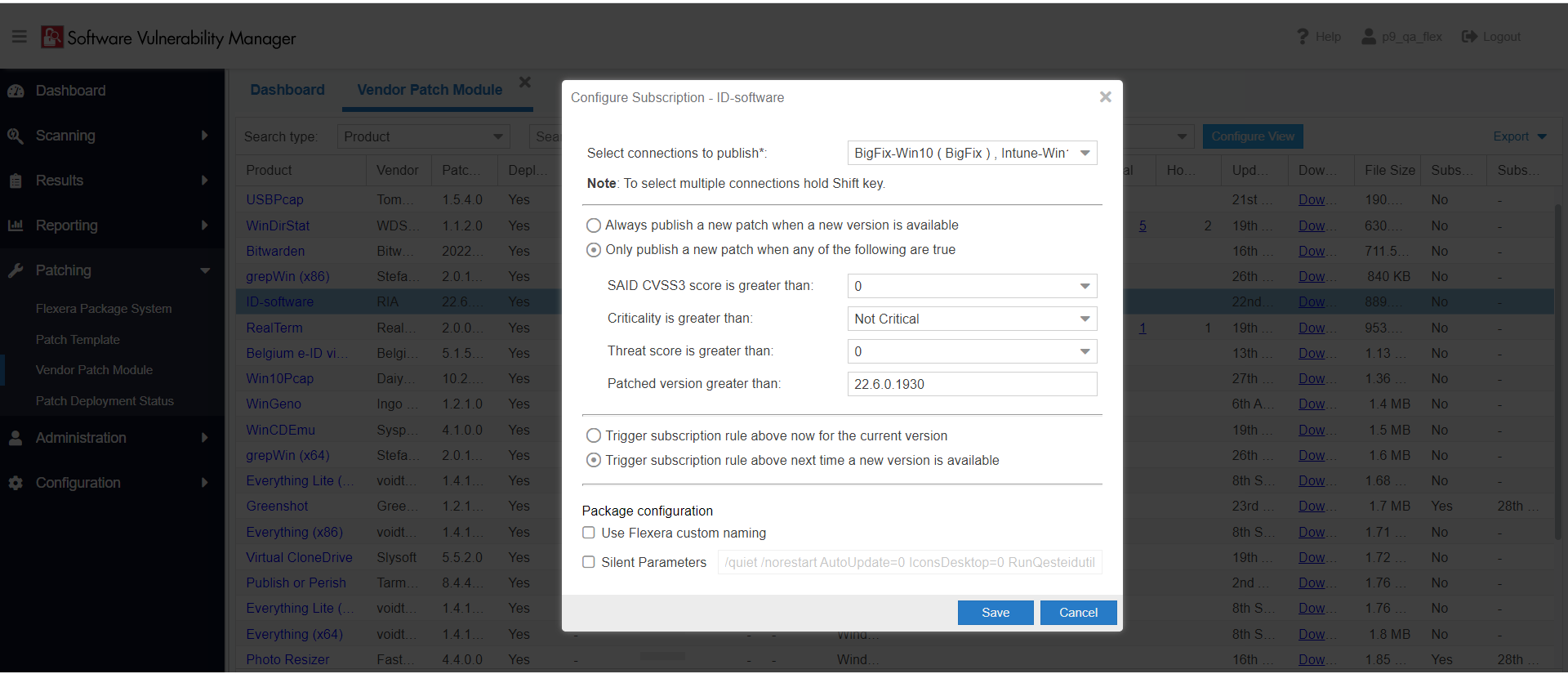Image resolution: width=1568 pixels, height=674 pixels.
Task: Click the Configuration gear icon
Action: (x=16, y=483)
